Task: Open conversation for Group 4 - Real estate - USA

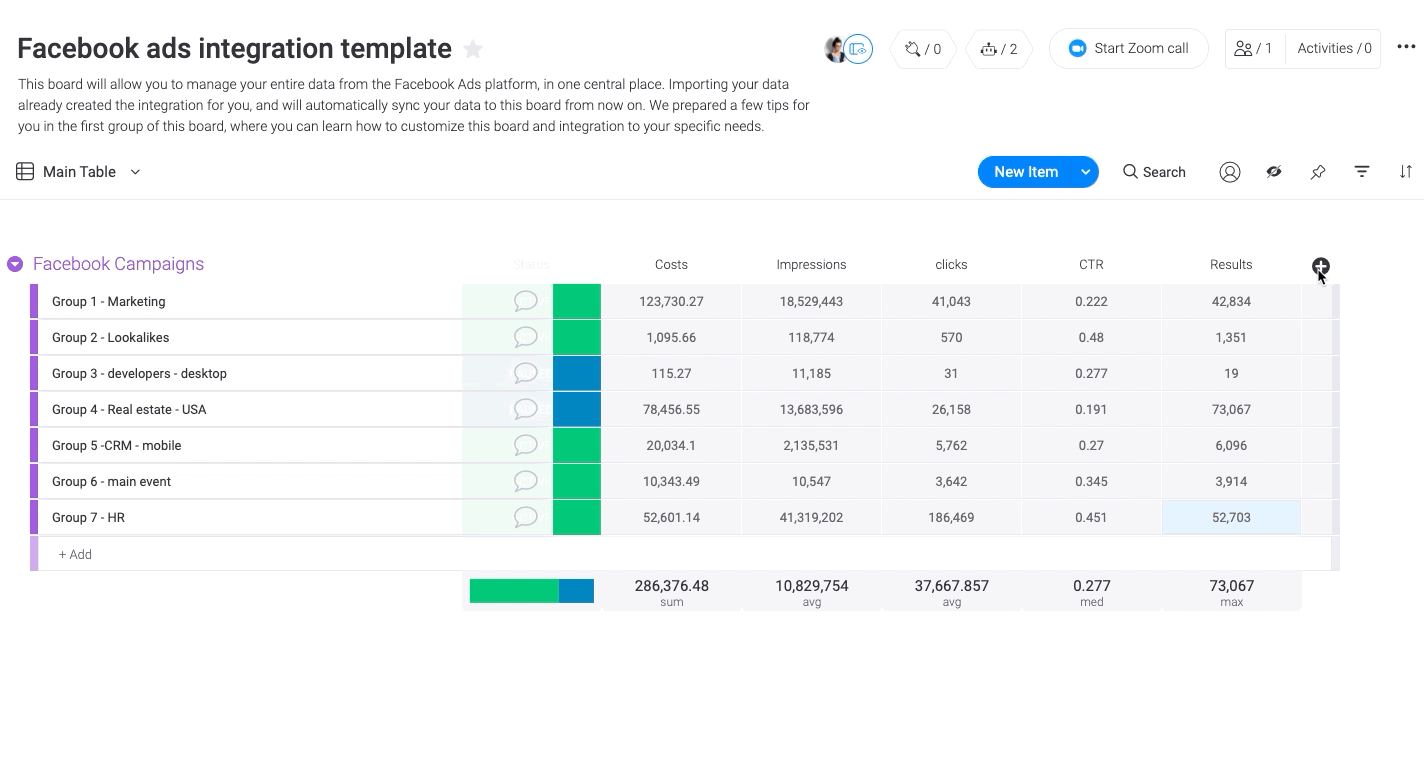Action: point(525,409)
